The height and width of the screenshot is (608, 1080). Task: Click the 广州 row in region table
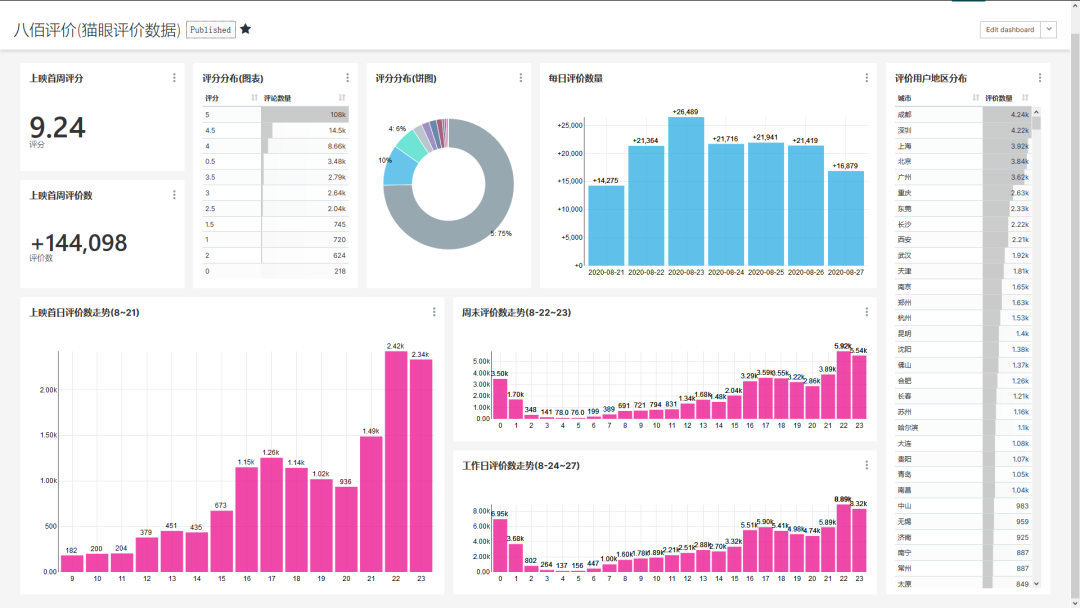[x=963, y=177]
